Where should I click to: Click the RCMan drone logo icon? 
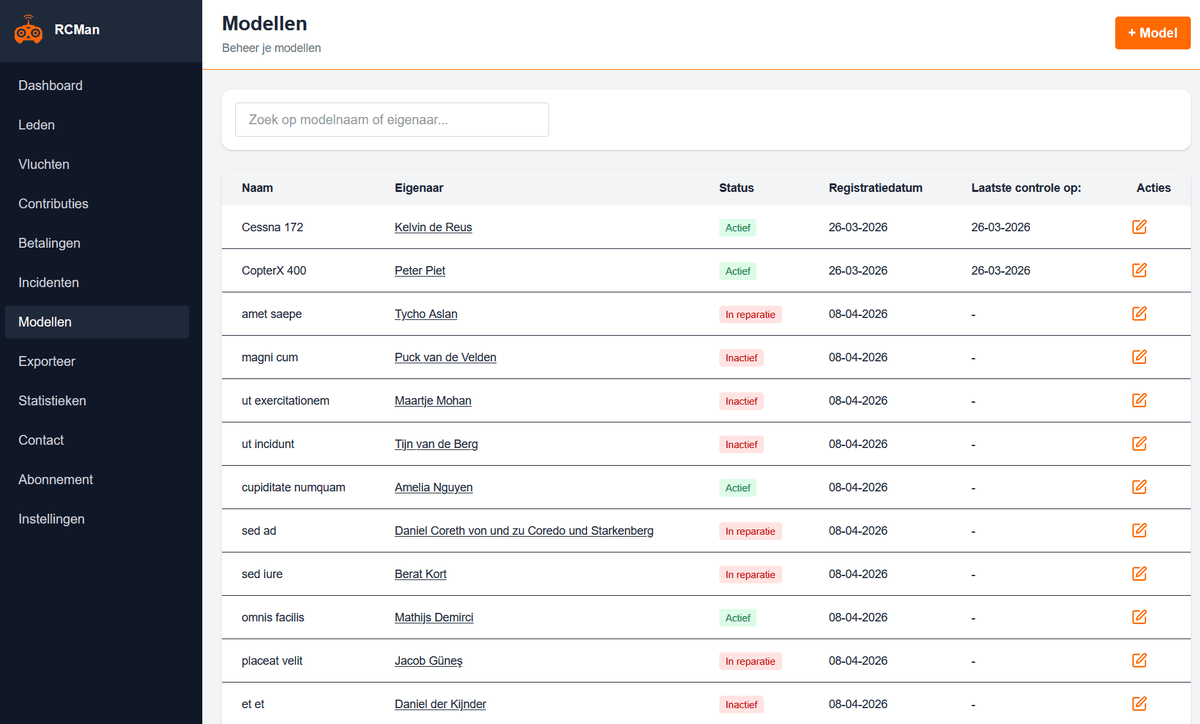28,31
